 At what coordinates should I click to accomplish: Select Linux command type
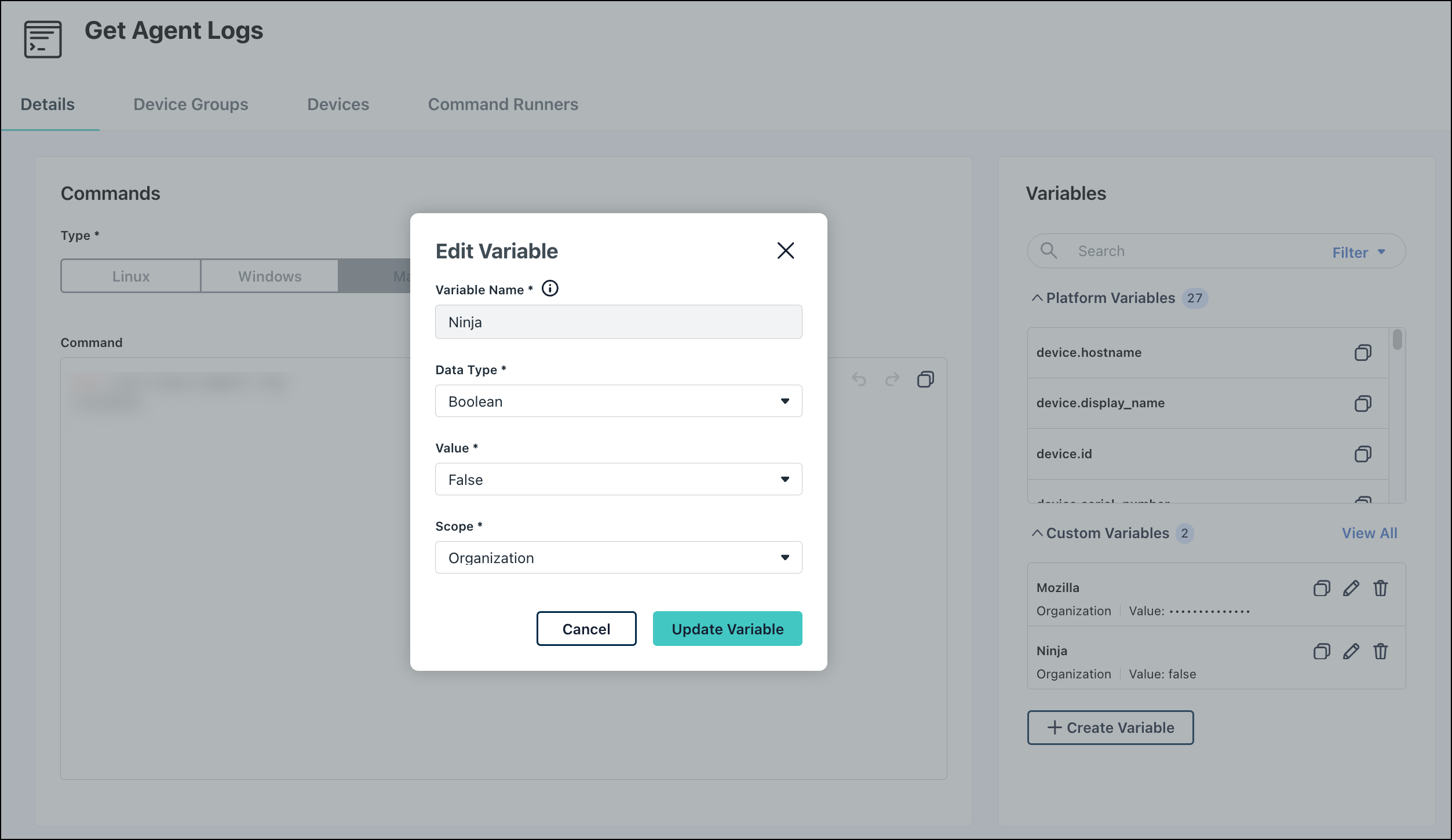[131, 276]
